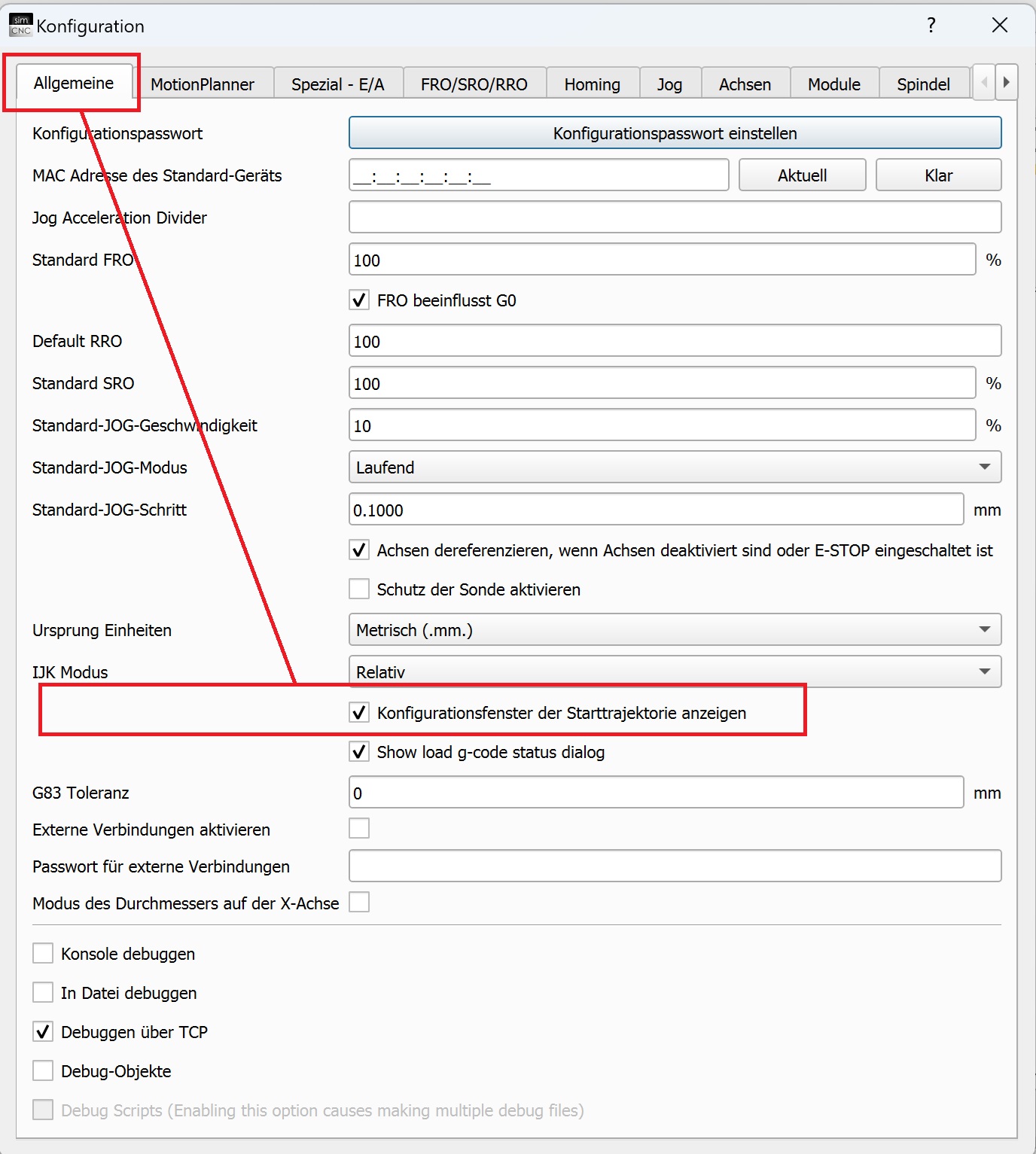The width and height of the screenshot is (1036, 1154).
Task: Open IJK Modus dropdown showing Relativ
Action: (x=675, y=672)
